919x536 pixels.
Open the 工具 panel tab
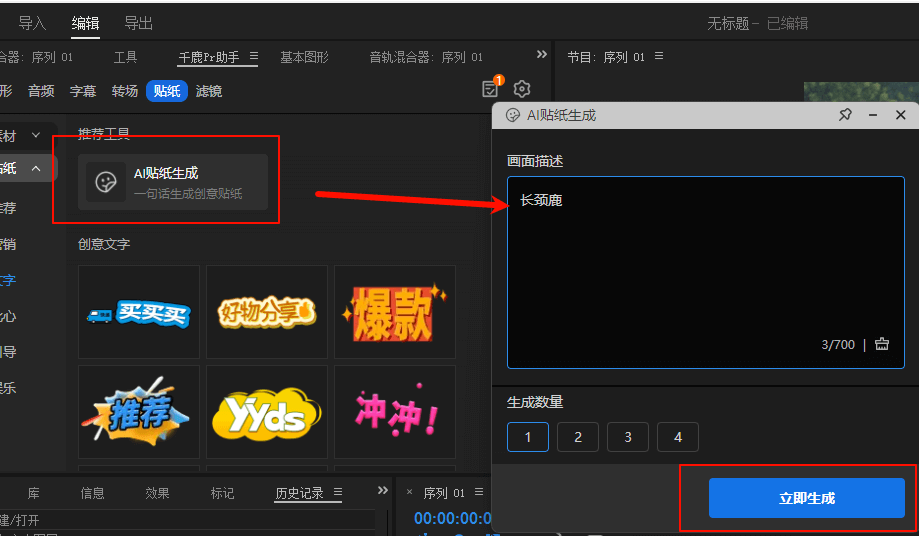125,57
